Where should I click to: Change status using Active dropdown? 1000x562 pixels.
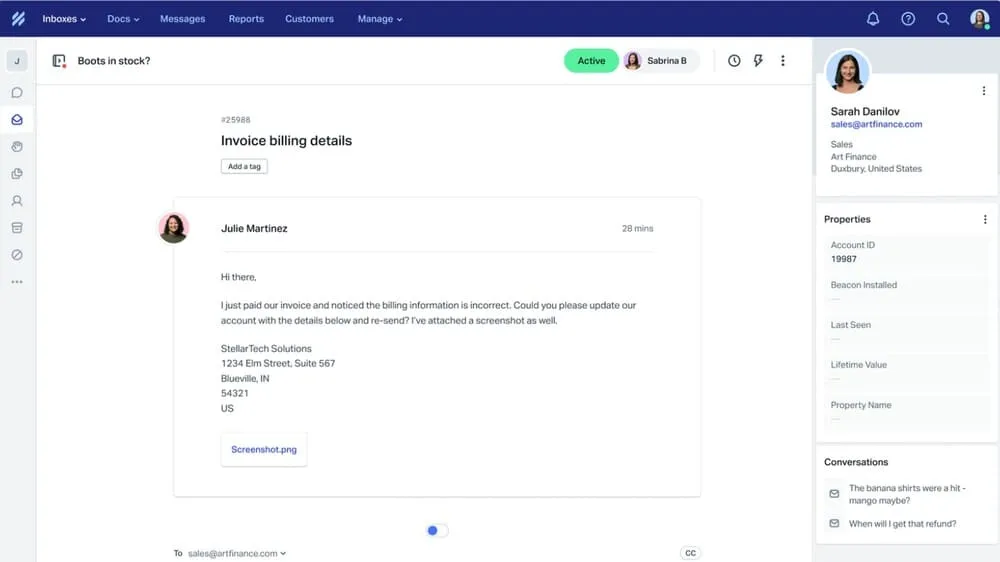(591, 61)
